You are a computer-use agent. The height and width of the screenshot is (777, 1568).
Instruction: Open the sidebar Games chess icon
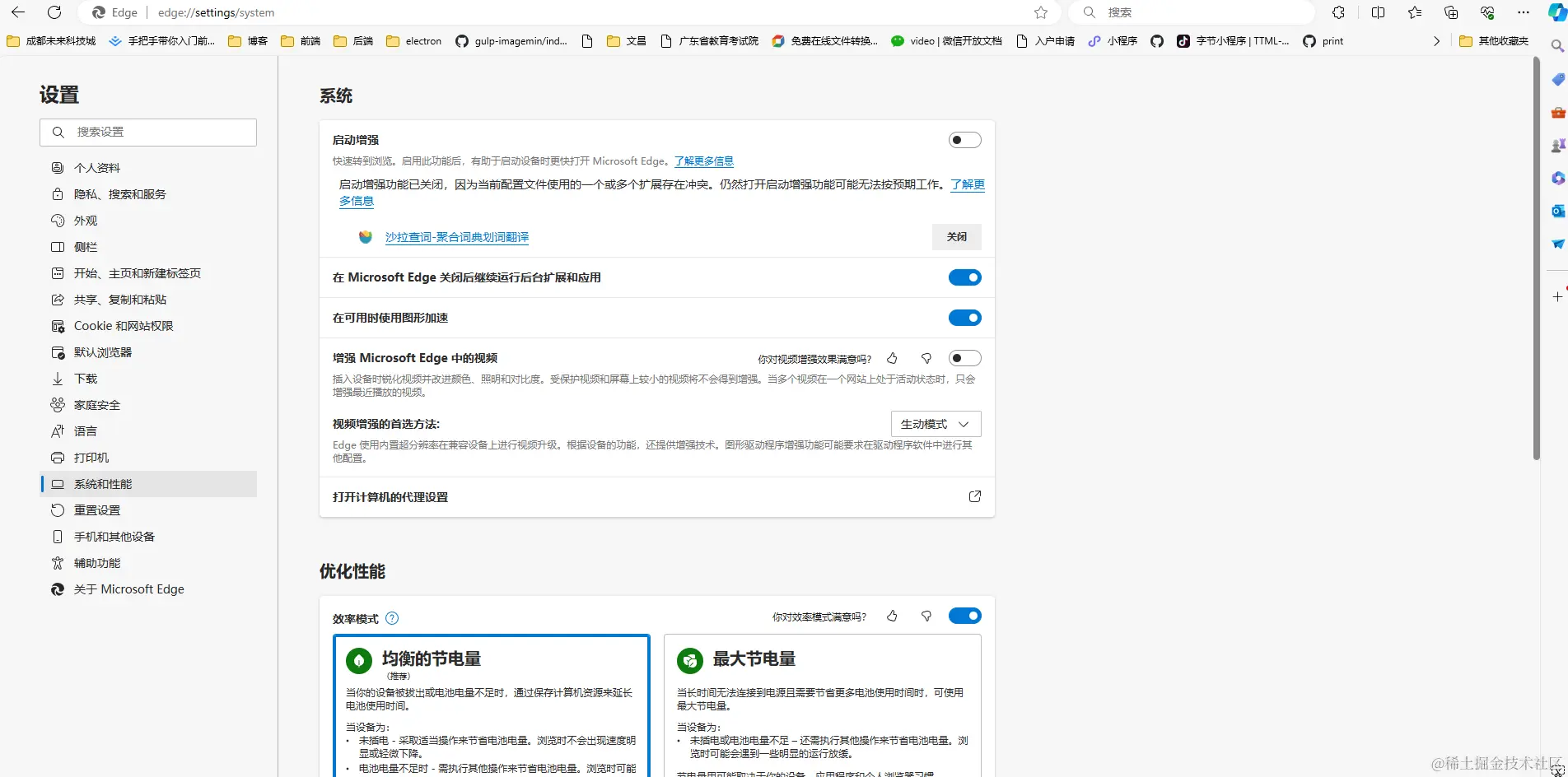tap(1557, 145)
